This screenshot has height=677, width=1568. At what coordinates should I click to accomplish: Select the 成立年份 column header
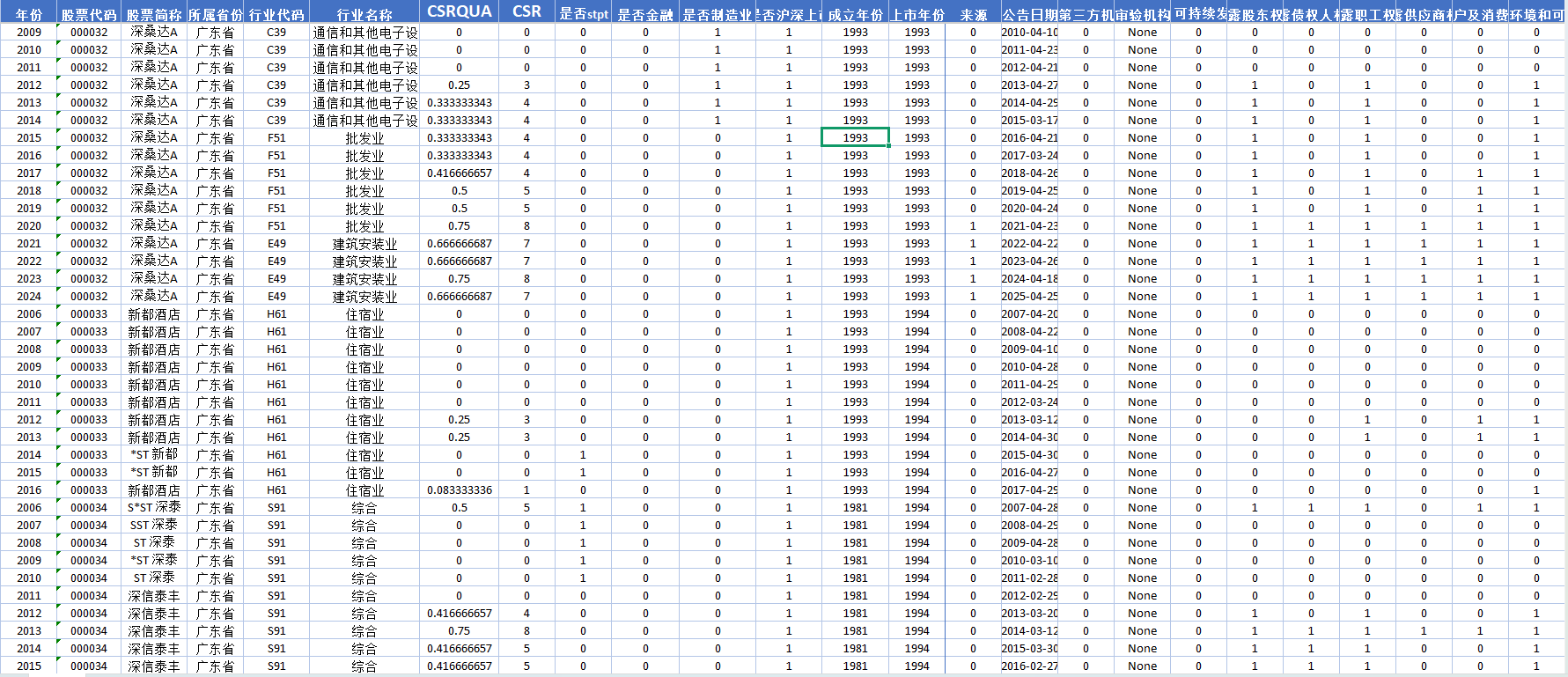click(855, 14)
